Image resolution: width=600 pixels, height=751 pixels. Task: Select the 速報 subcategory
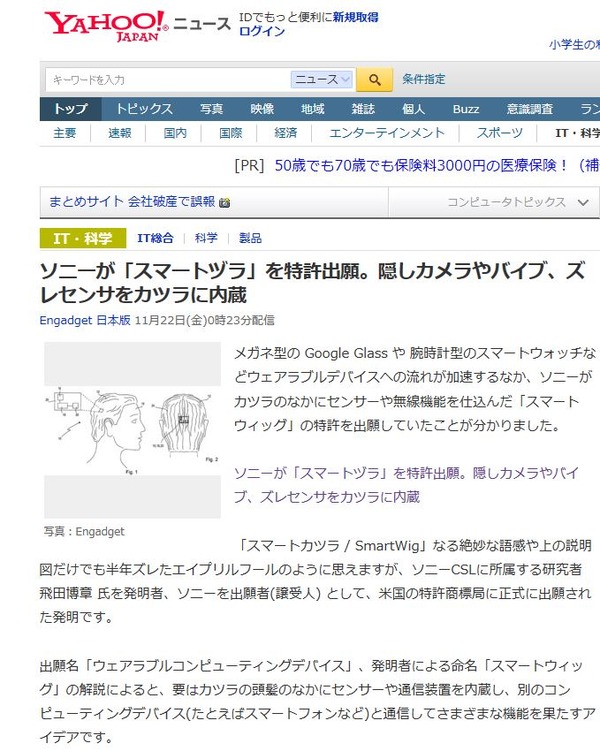[120, 133]
